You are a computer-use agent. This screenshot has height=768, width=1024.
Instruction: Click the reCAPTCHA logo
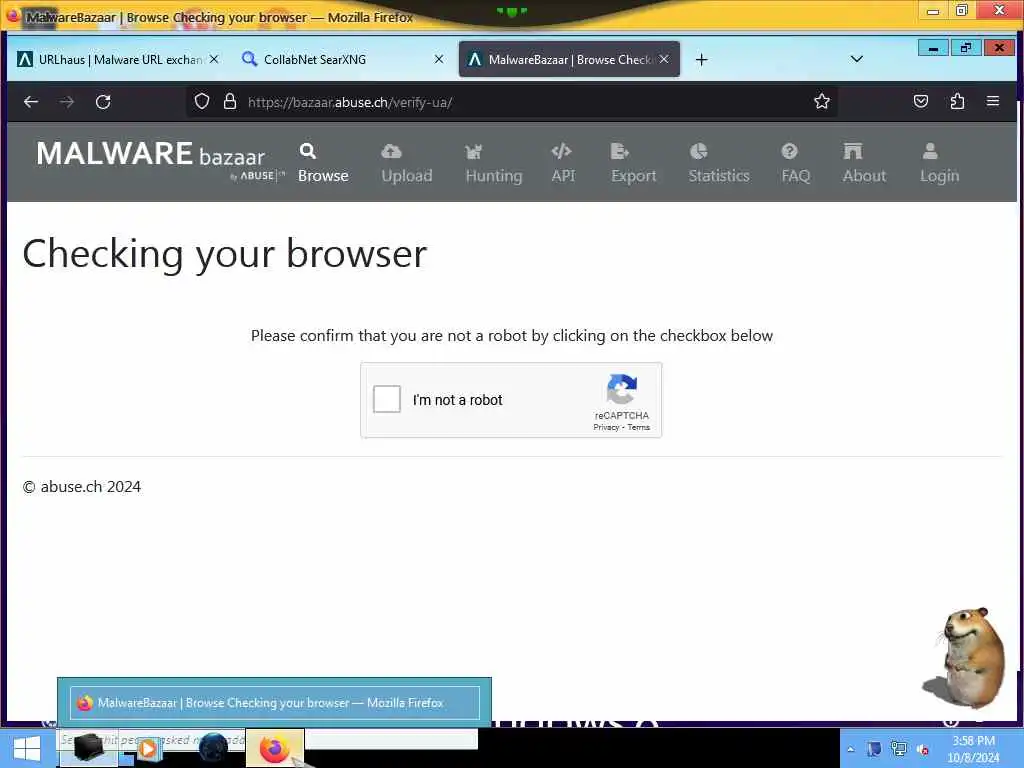[622, 389]
